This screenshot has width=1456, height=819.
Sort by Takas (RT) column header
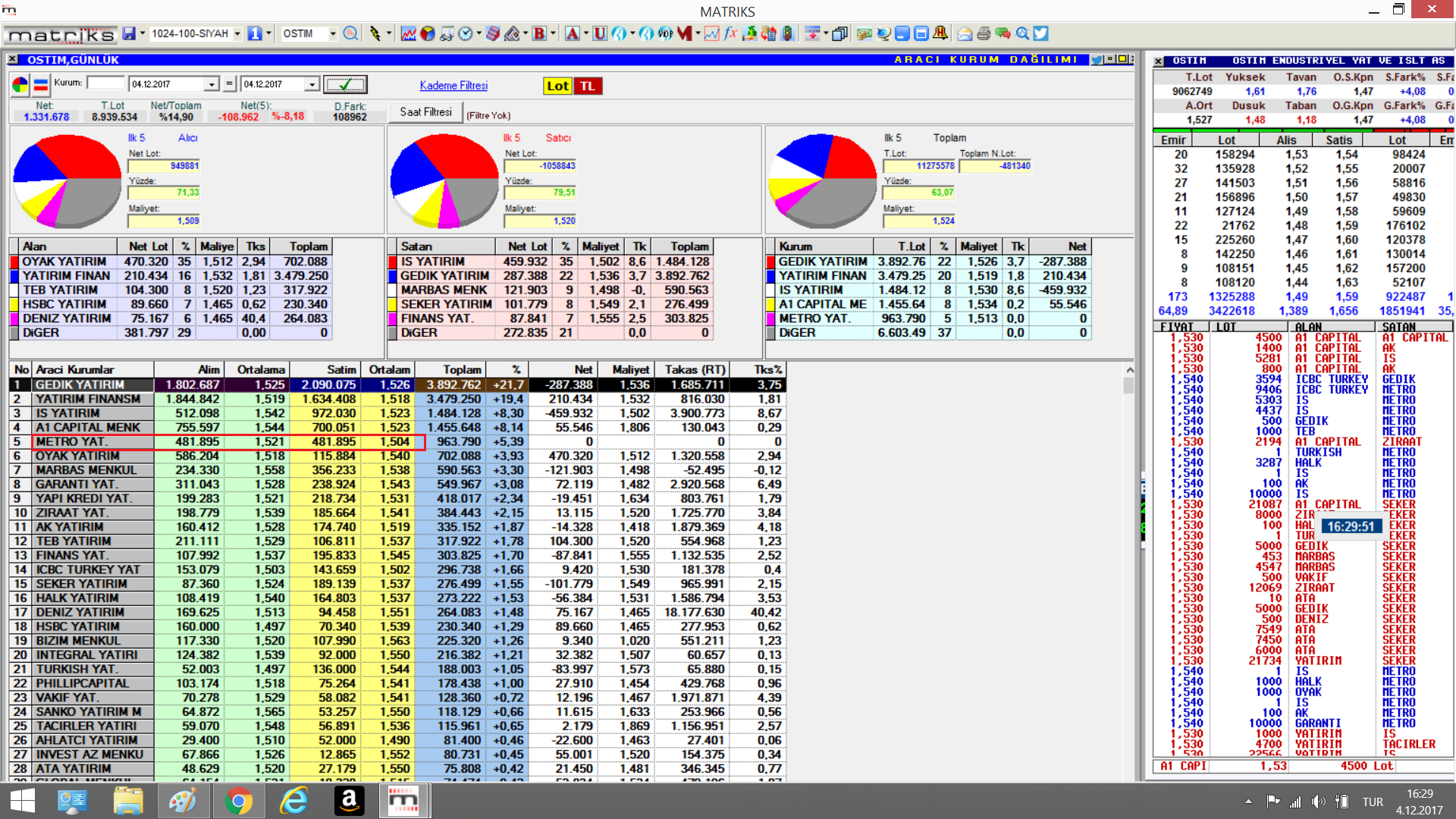692,369
